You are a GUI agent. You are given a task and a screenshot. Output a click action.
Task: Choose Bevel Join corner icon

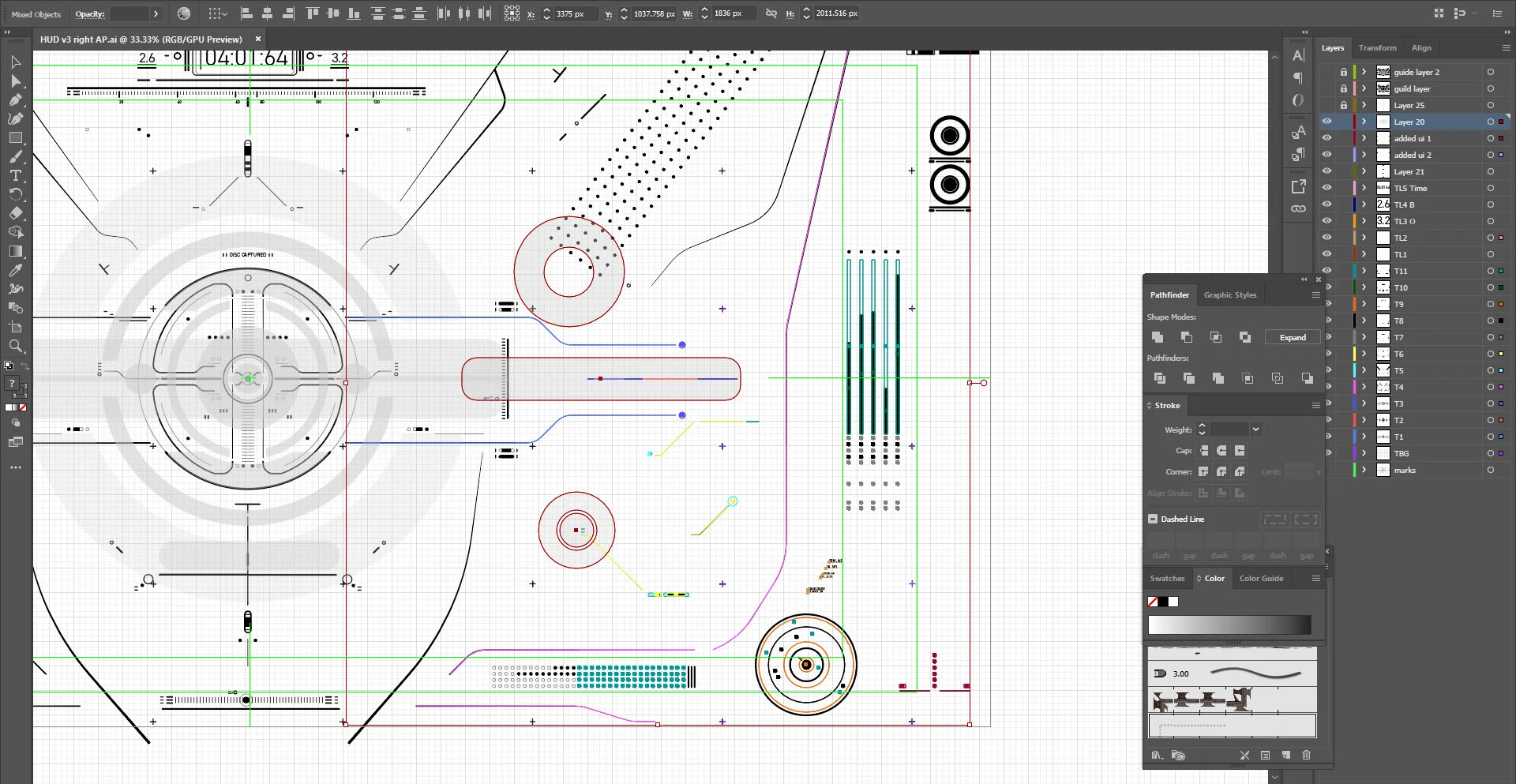tap(1240, 471)
